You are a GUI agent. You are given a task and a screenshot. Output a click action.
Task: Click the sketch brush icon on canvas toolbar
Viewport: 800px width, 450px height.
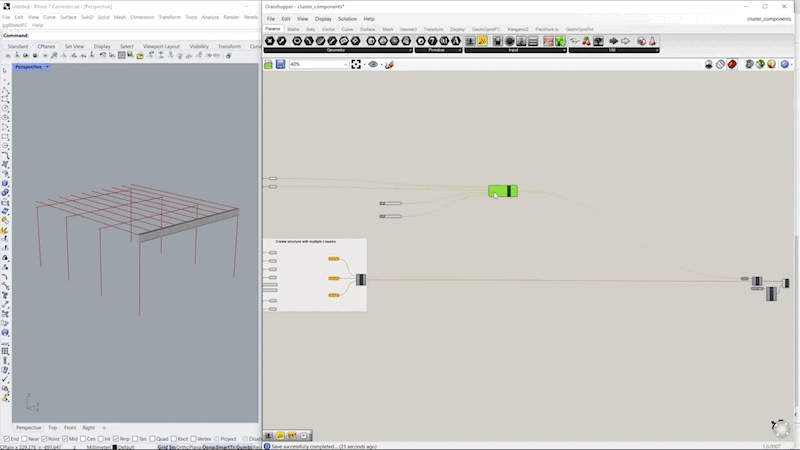click(x=389, y=64)
